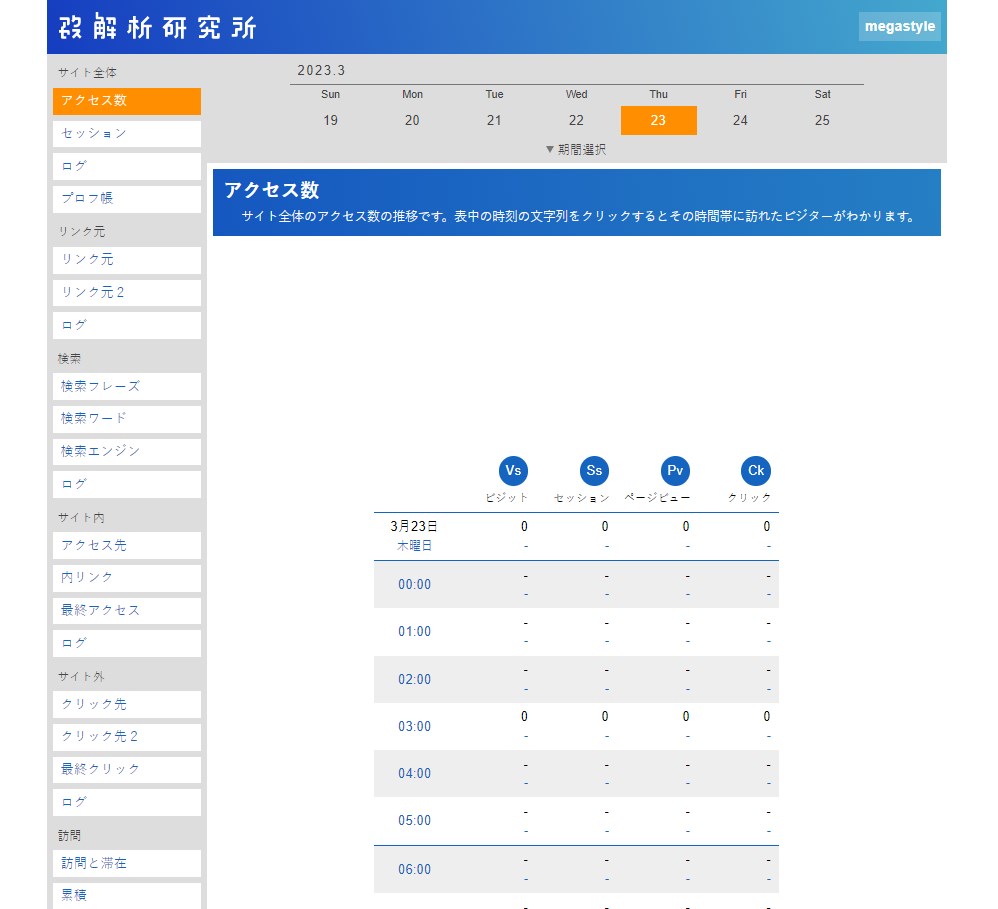Click the ビジット column label
The image size is (998, 909).
click(507, 498)
